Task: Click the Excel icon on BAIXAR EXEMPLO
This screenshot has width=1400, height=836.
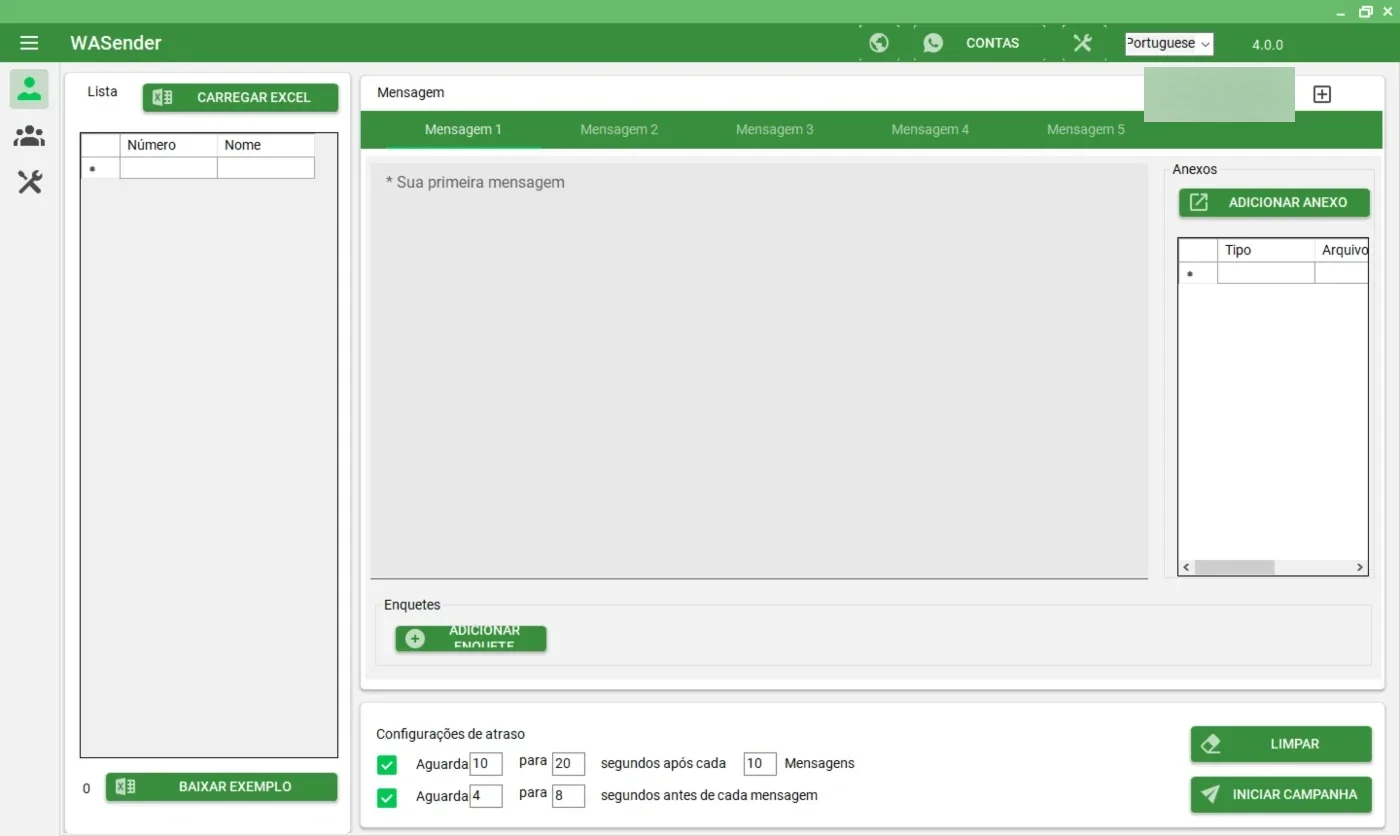Action: [125, 787]
